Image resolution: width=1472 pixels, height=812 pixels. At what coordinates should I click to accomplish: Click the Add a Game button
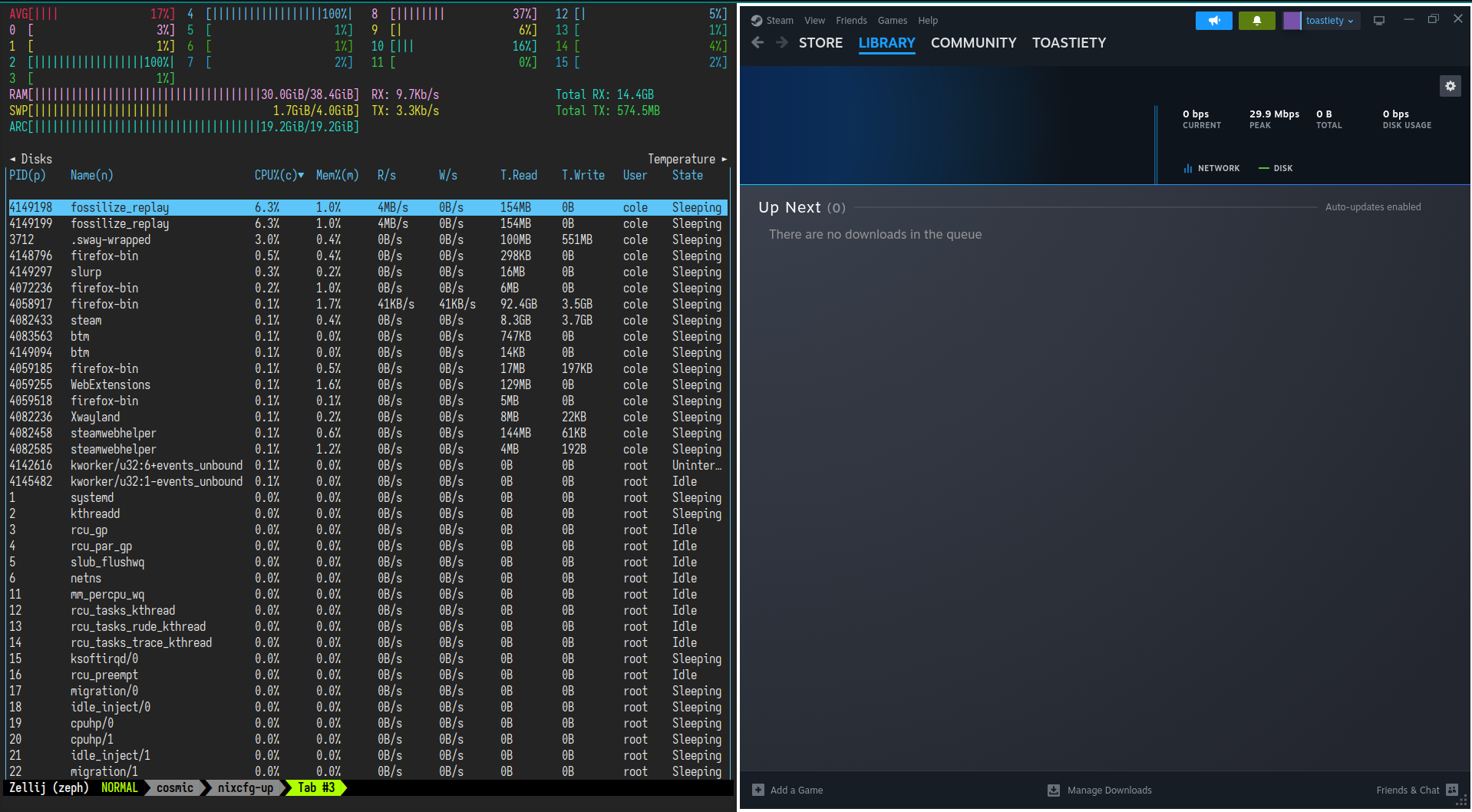[x=797, y=790]
